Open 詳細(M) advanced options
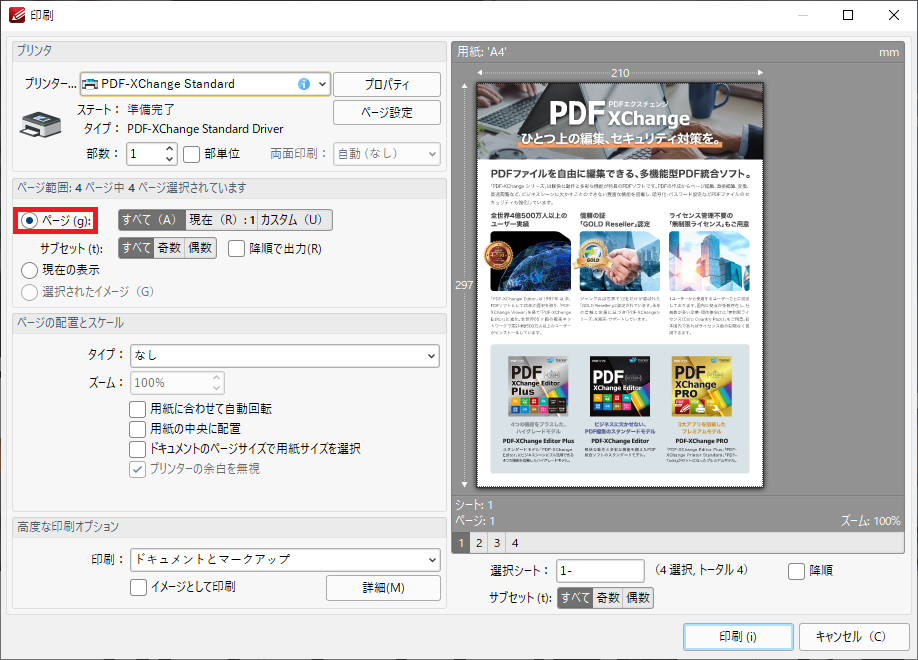The width and height of the screenshot is (918, 660). pyautogui.click(x=383, y=588)
